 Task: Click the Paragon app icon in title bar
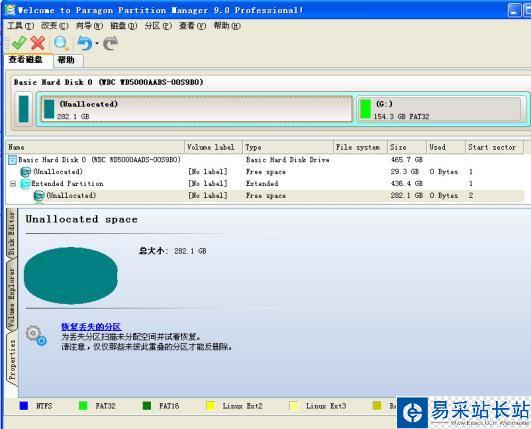tap(9, 9)
